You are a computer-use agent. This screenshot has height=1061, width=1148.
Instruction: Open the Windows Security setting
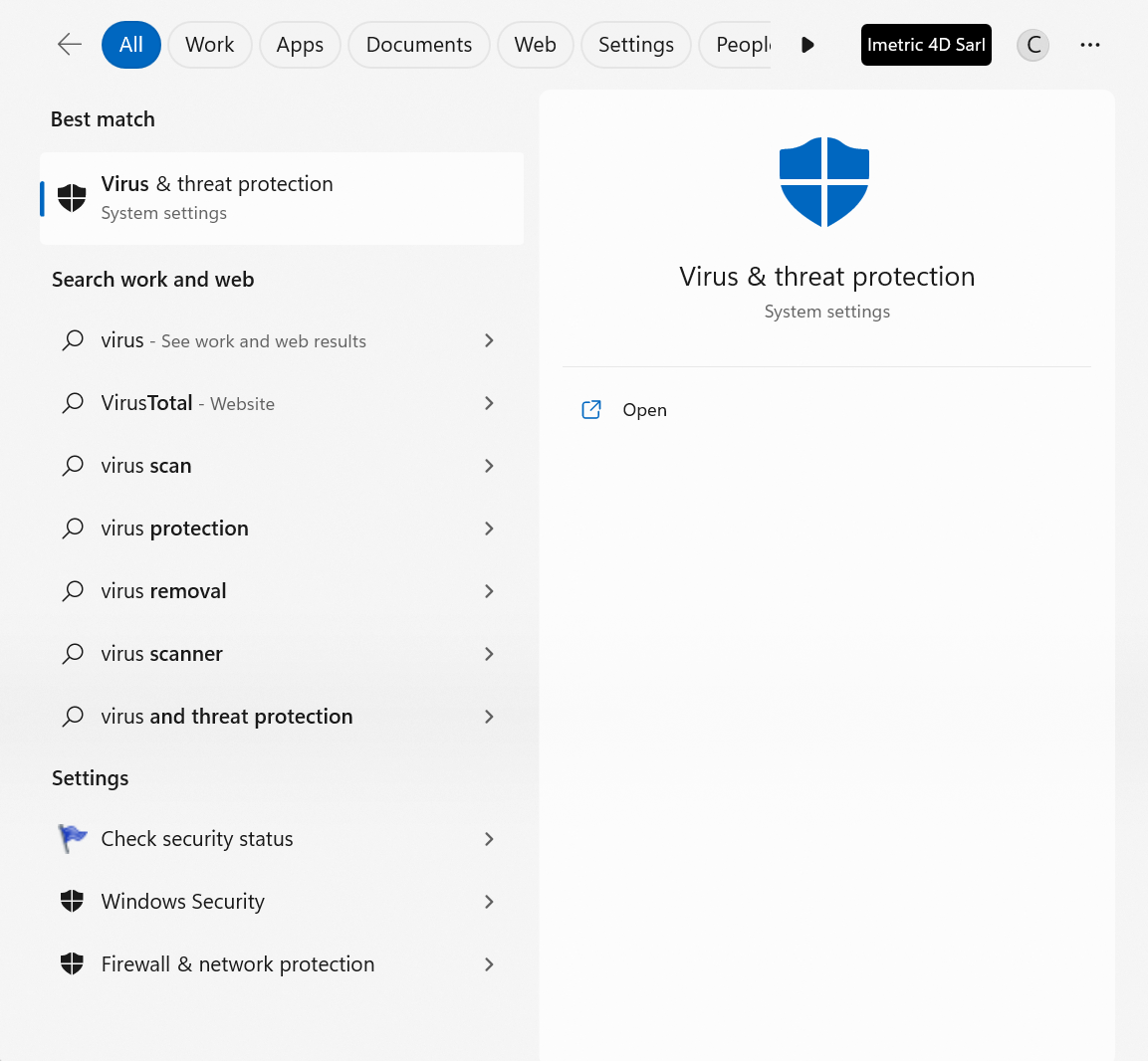[282, 902]
